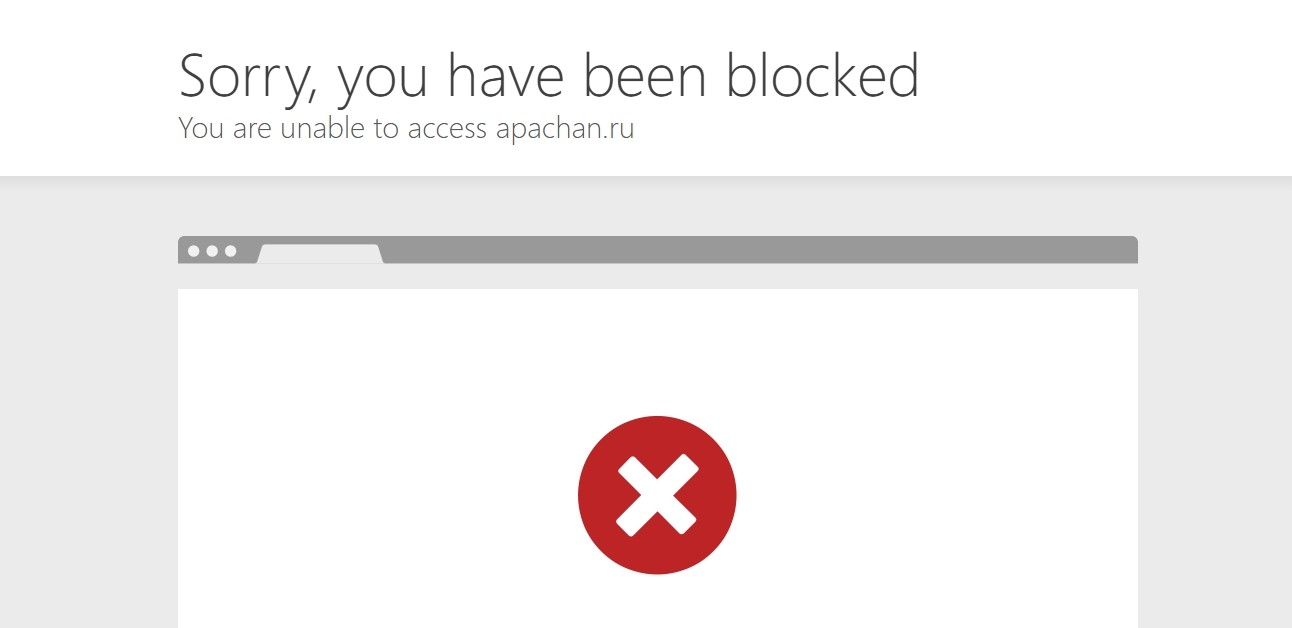The height and width of the screenshot is (628, 1292).
Task: Click the word "access" in the subheading
Action: tap(447, 130)
